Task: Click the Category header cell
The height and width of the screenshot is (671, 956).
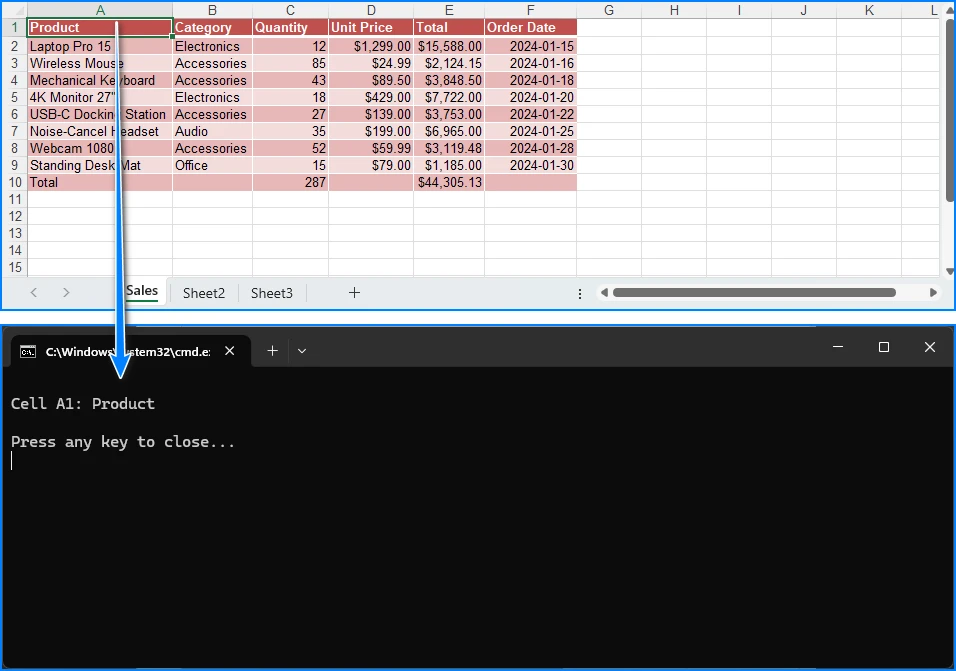Action: pyautogui.click(x=212, y=27)
